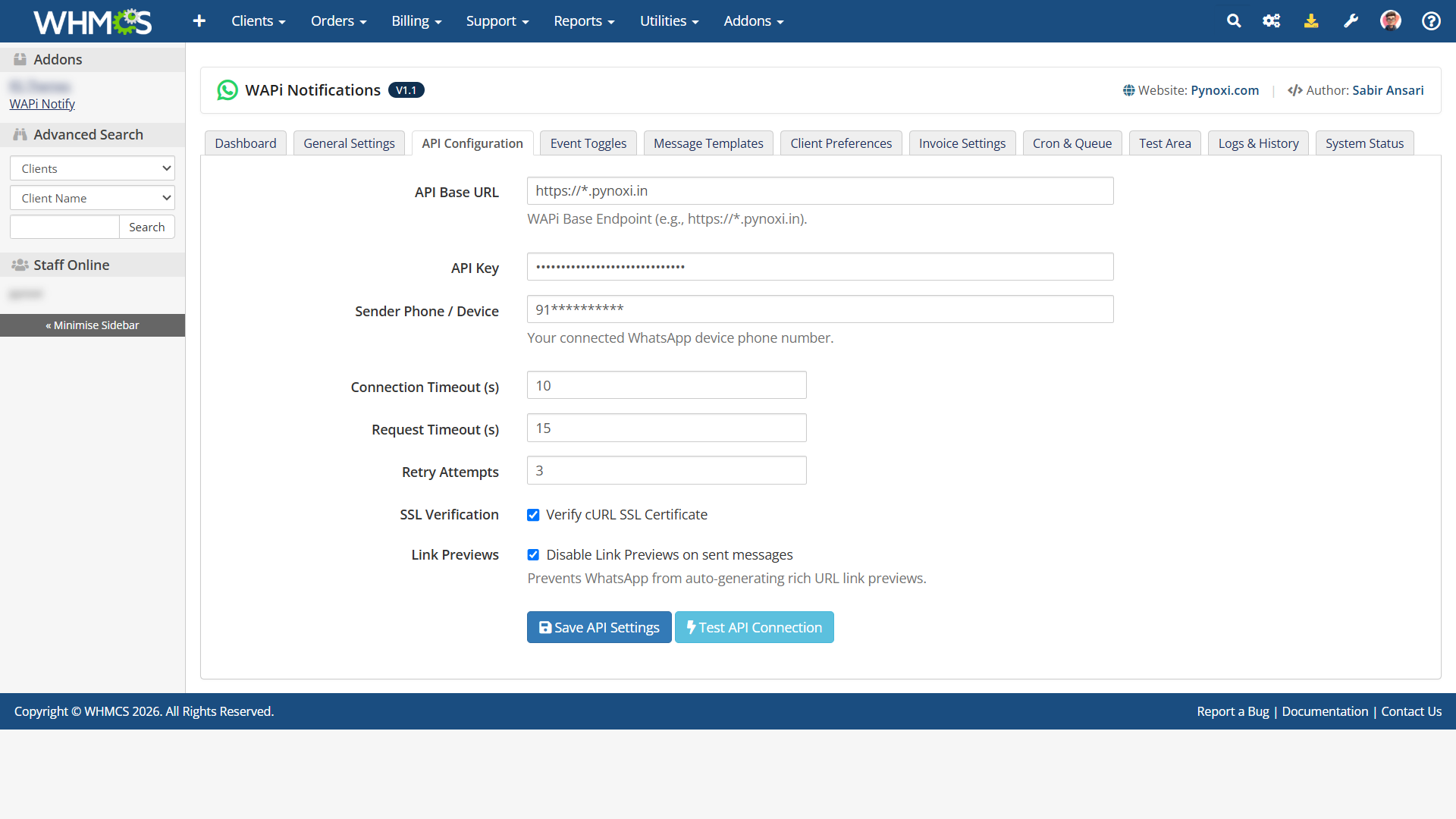Click the Advanced Search sidebar heading
Screen dimensions: 1456x819
pos(93,135)
